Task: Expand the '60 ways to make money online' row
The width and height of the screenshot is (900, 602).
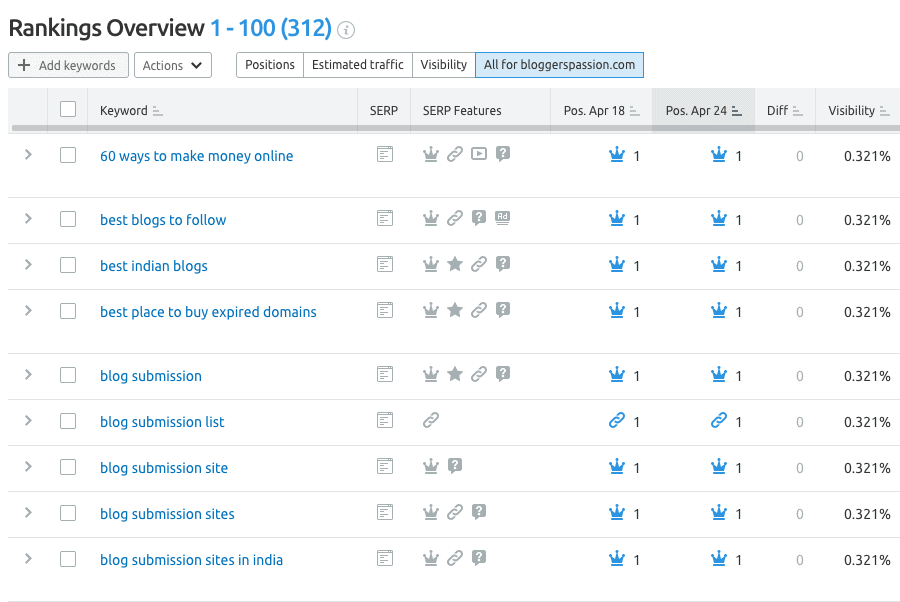Action: point(28,155)
